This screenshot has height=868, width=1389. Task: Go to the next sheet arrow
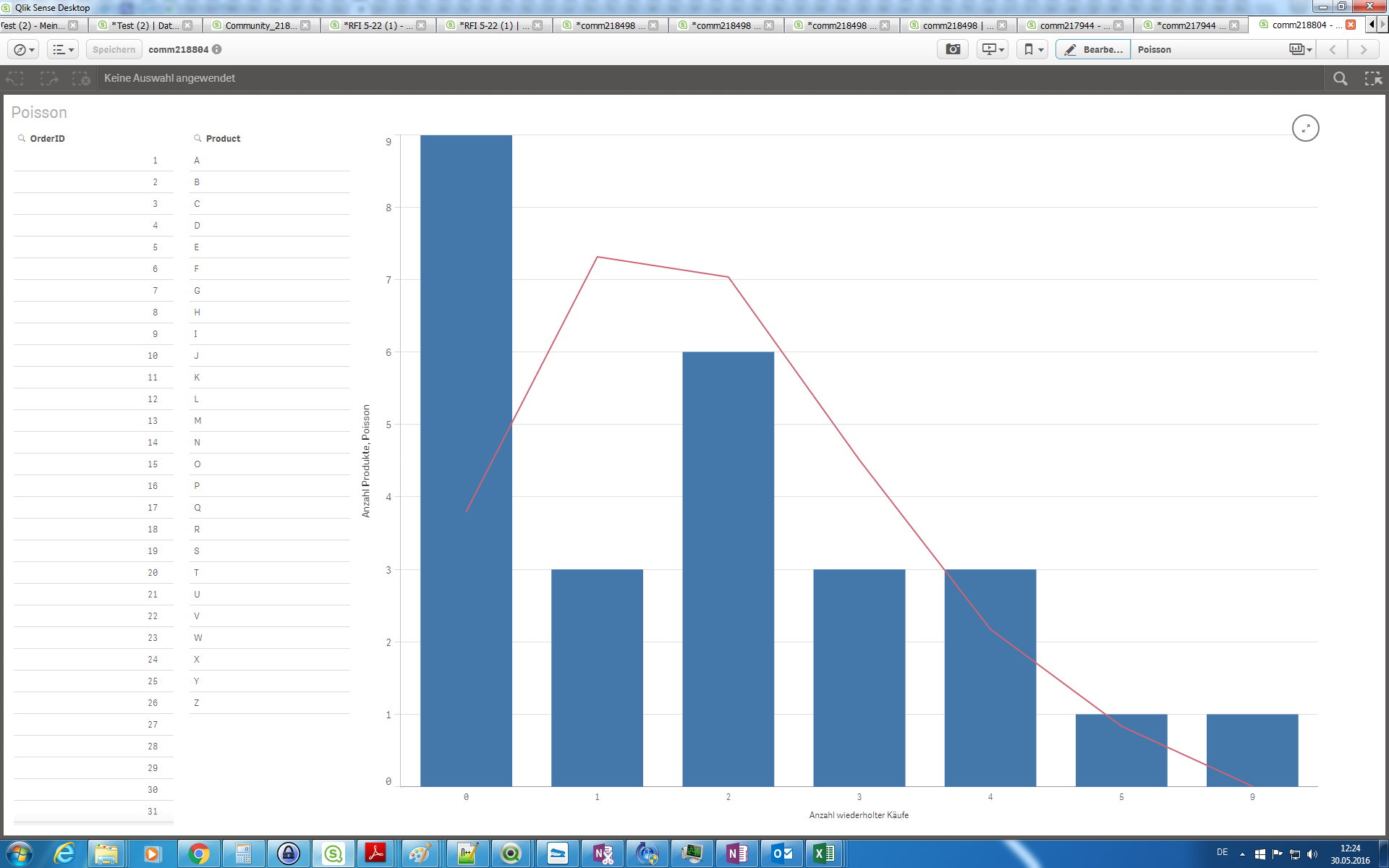(1364, 49)
